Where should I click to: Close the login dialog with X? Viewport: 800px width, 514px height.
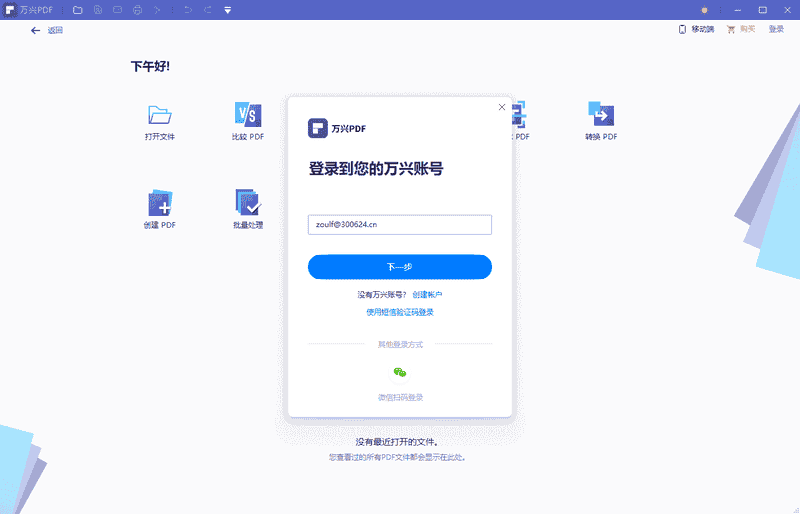click(x=502, y=107)
